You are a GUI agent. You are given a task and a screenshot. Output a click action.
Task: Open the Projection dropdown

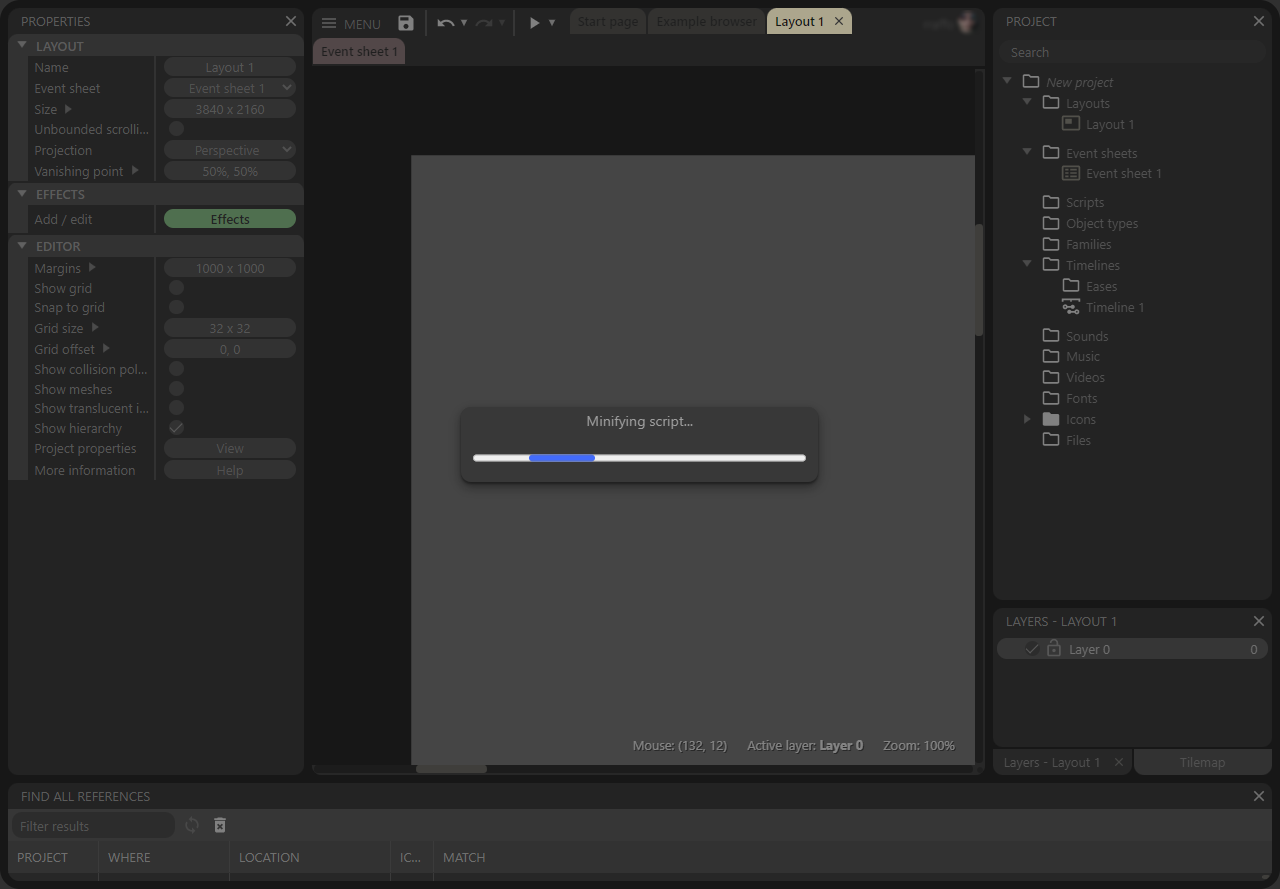coord(229,150)
